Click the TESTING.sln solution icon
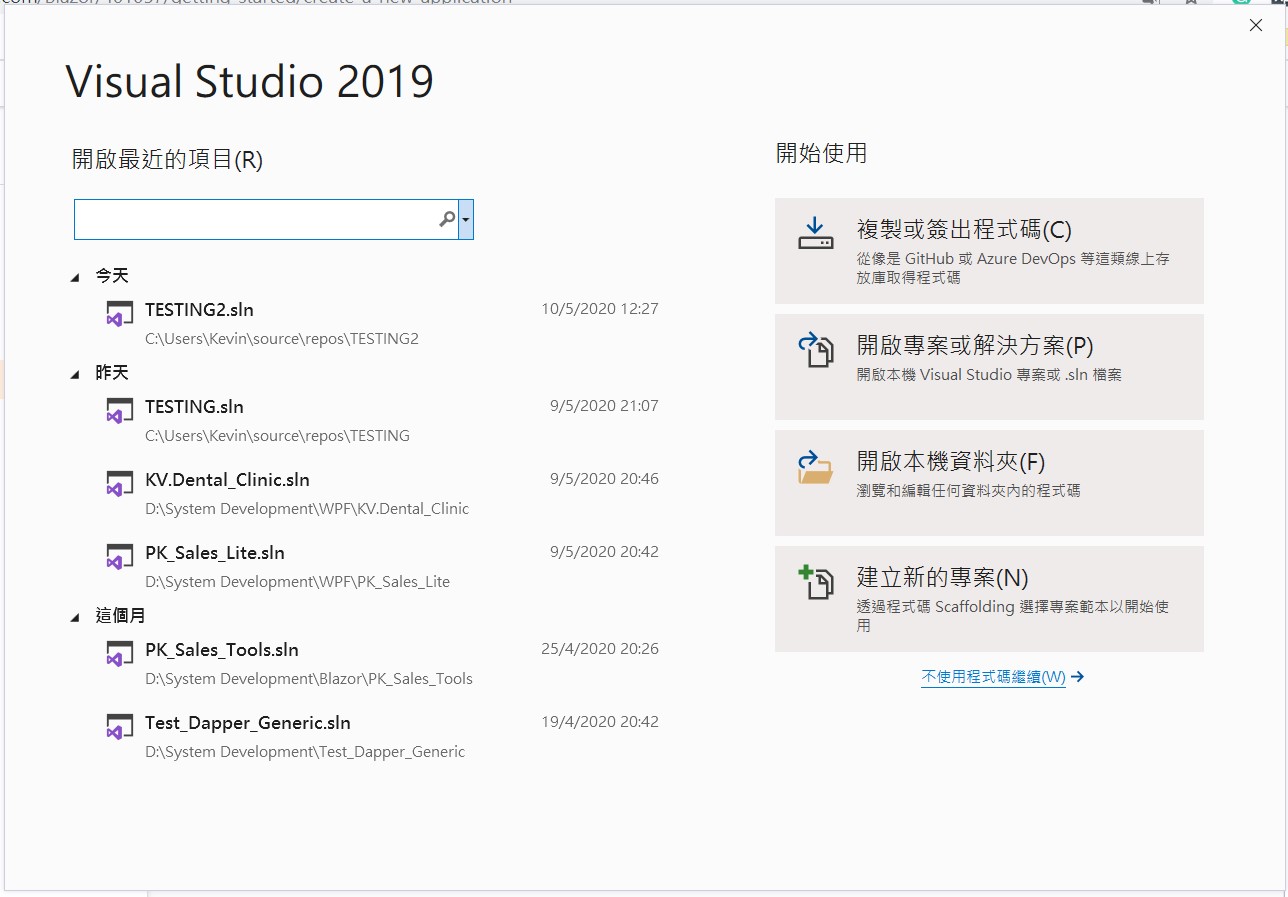 pyautogui.click(x=120, y=410)
